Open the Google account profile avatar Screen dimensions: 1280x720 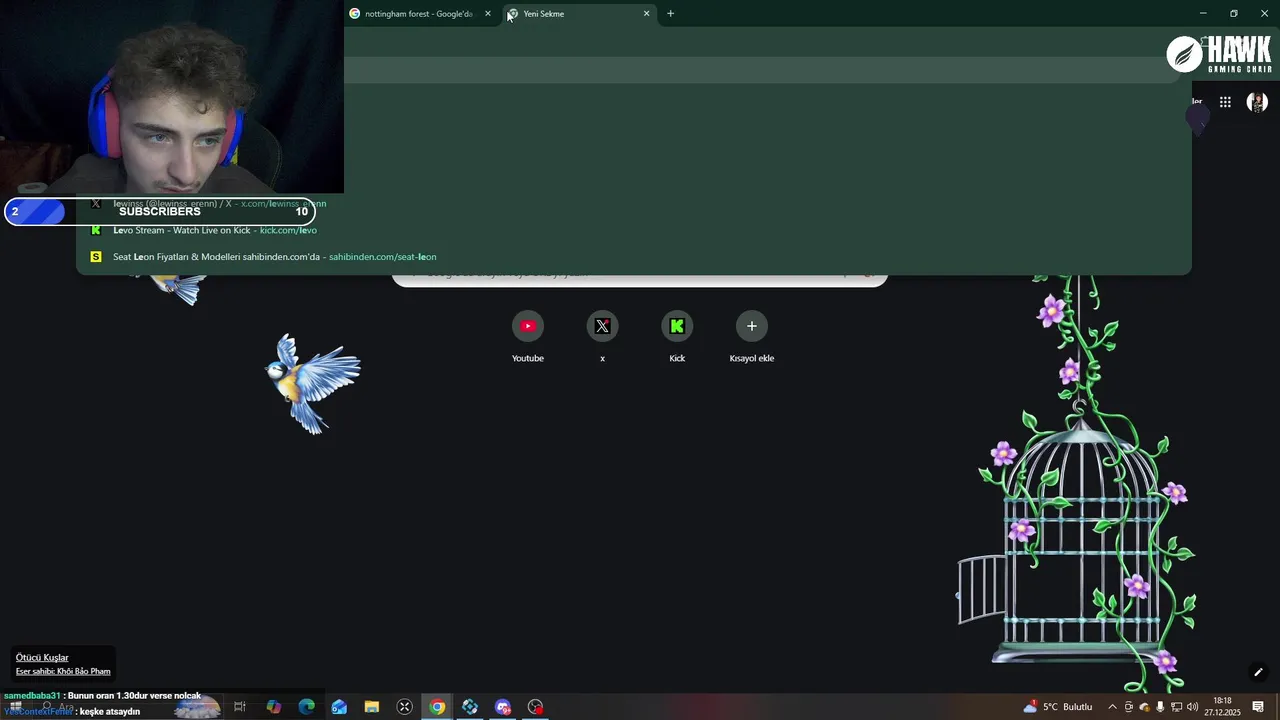pos(1257,102)
